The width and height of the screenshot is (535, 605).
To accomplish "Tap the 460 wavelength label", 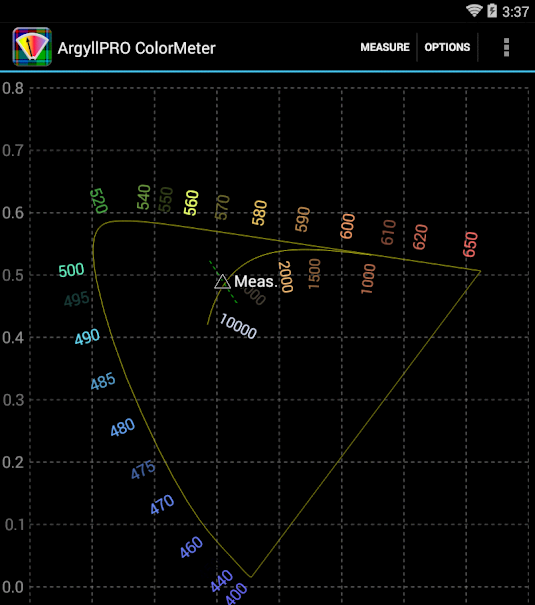I will point(191,547).
